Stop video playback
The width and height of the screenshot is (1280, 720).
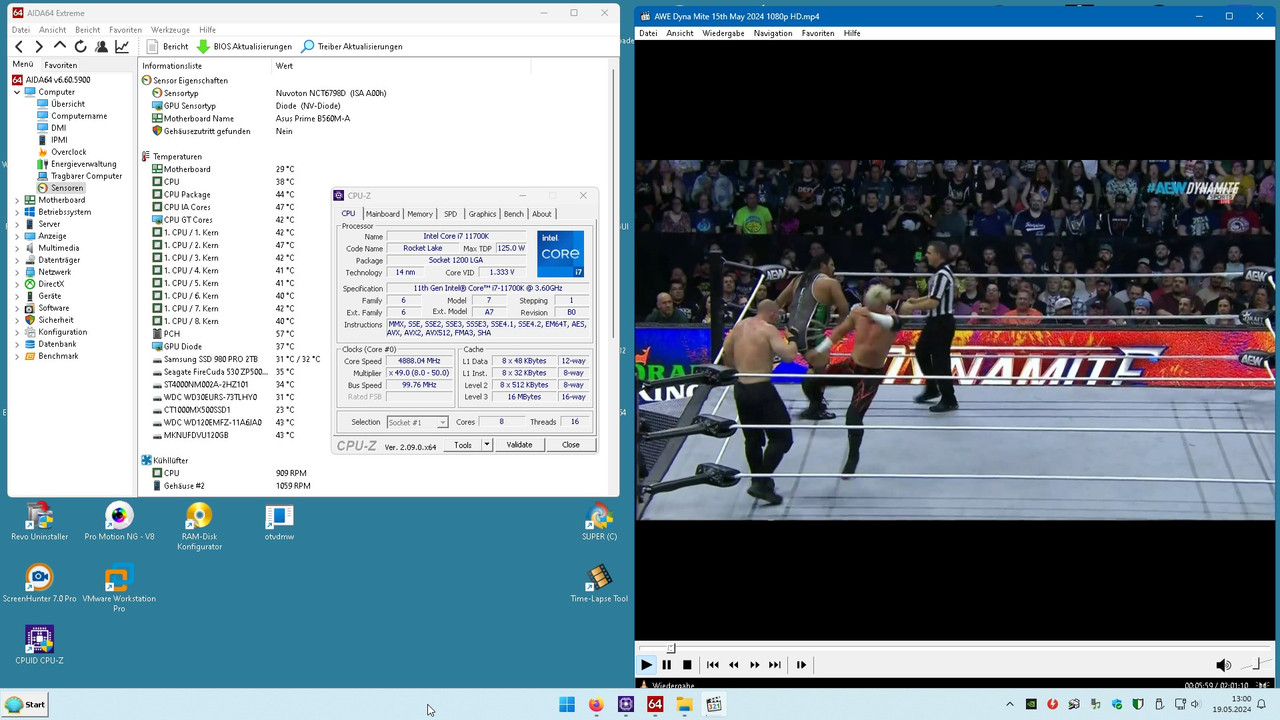coord(687,665)
